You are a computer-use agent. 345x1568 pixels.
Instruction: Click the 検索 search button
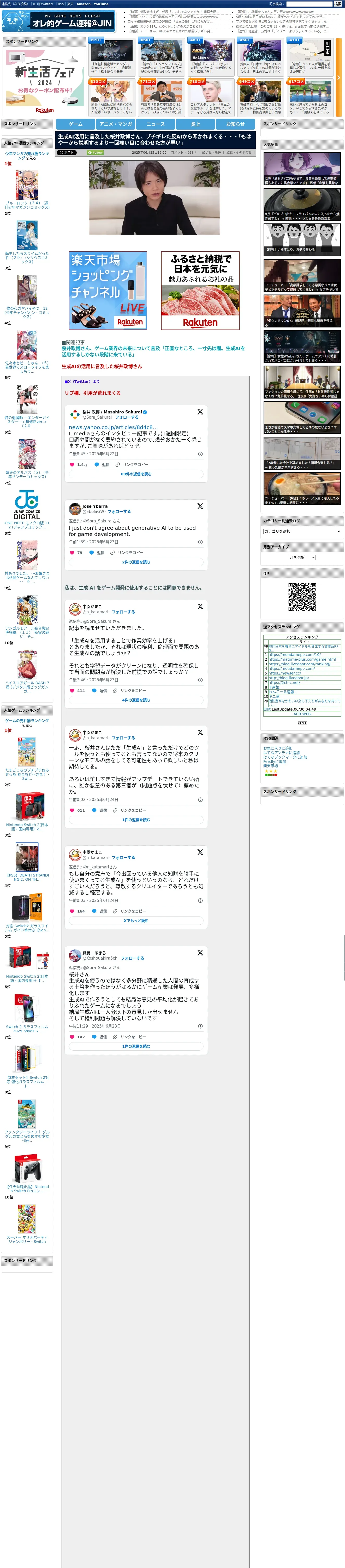(338, 4)
